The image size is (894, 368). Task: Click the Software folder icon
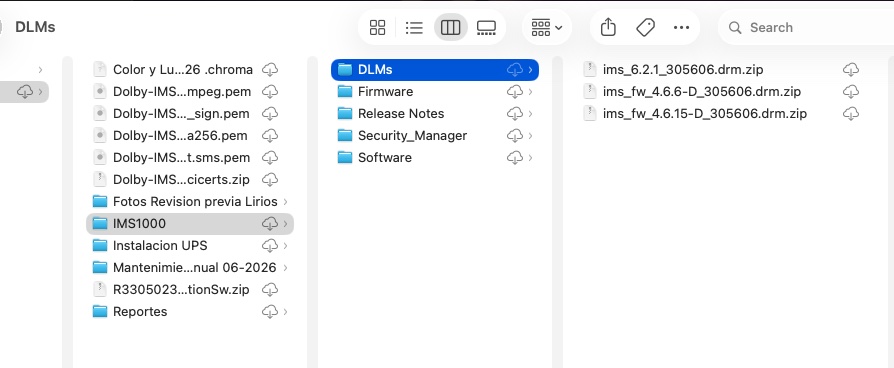(x=344, y=157)
